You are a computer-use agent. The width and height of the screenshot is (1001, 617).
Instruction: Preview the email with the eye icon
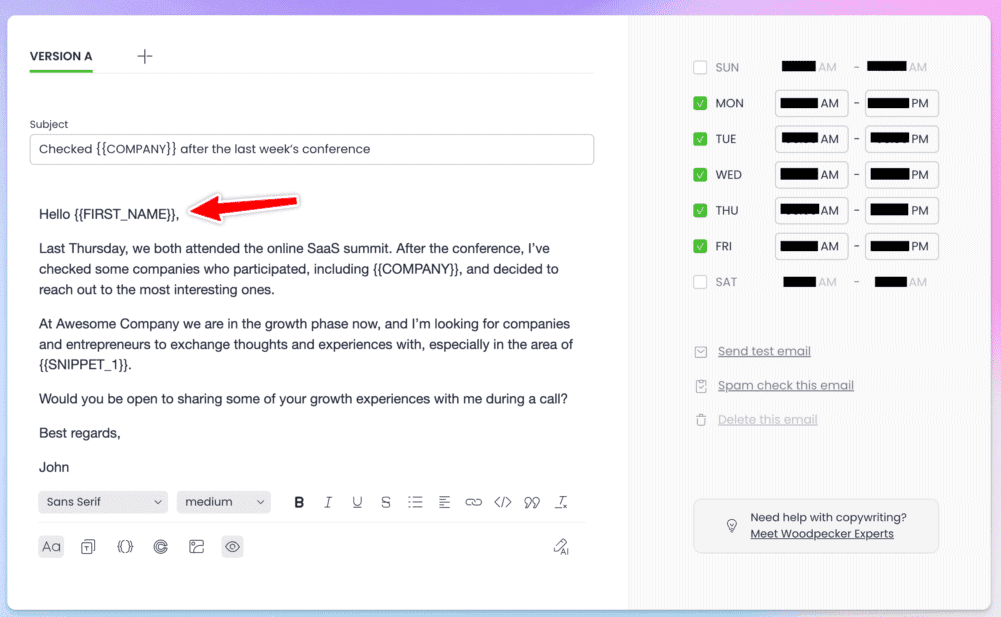232,546
